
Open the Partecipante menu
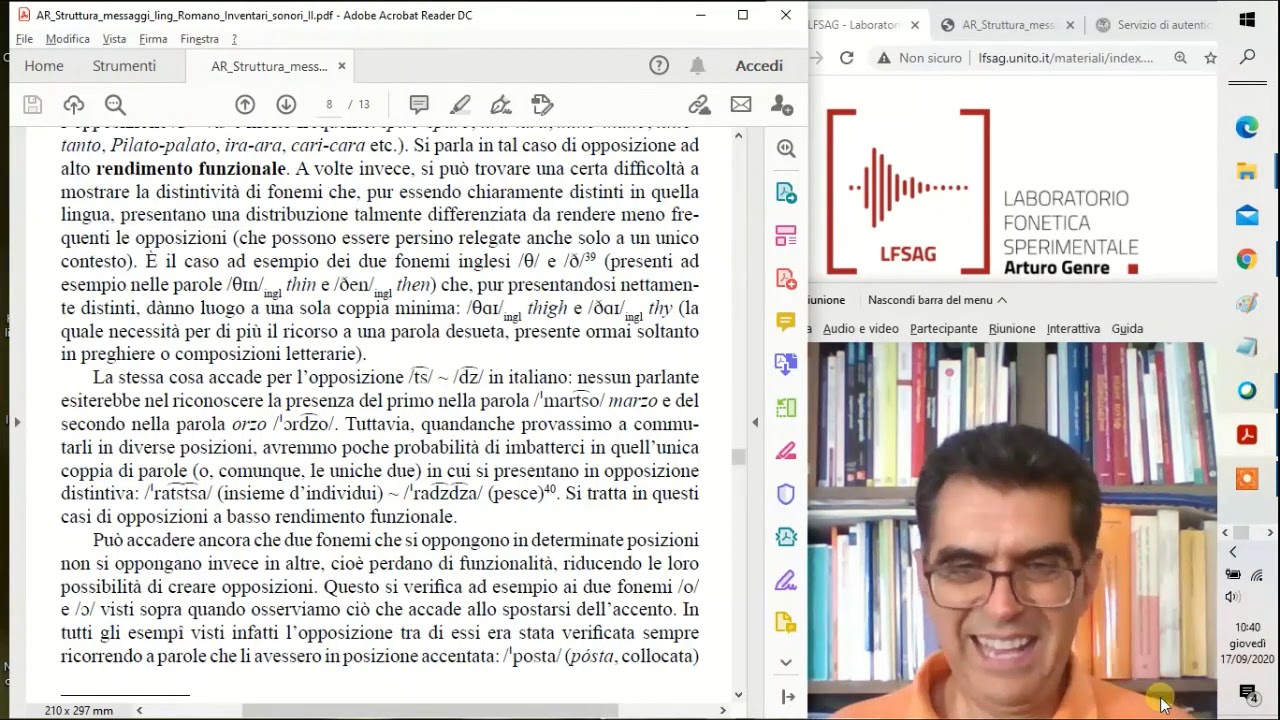point(943,329)
